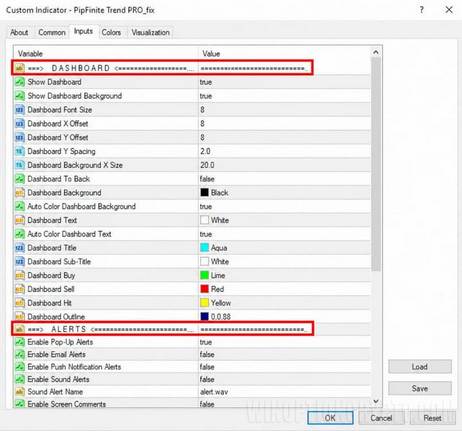Open the About tab
This screenshot has width=462, height=431.
(19, 32)
